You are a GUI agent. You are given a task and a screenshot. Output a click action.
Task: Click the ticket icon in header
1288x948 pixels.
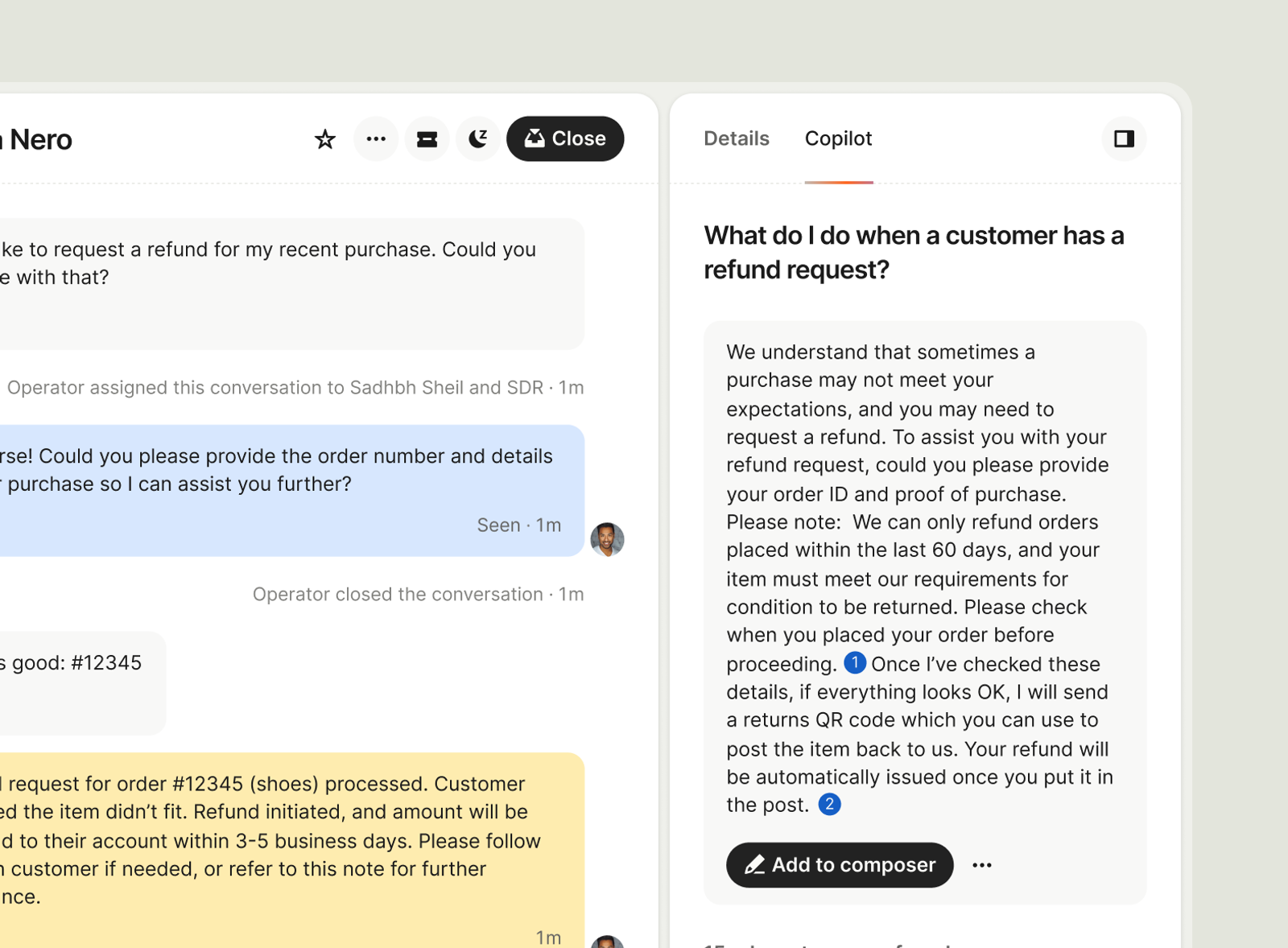pyautogui.click(x=427, y=138)
